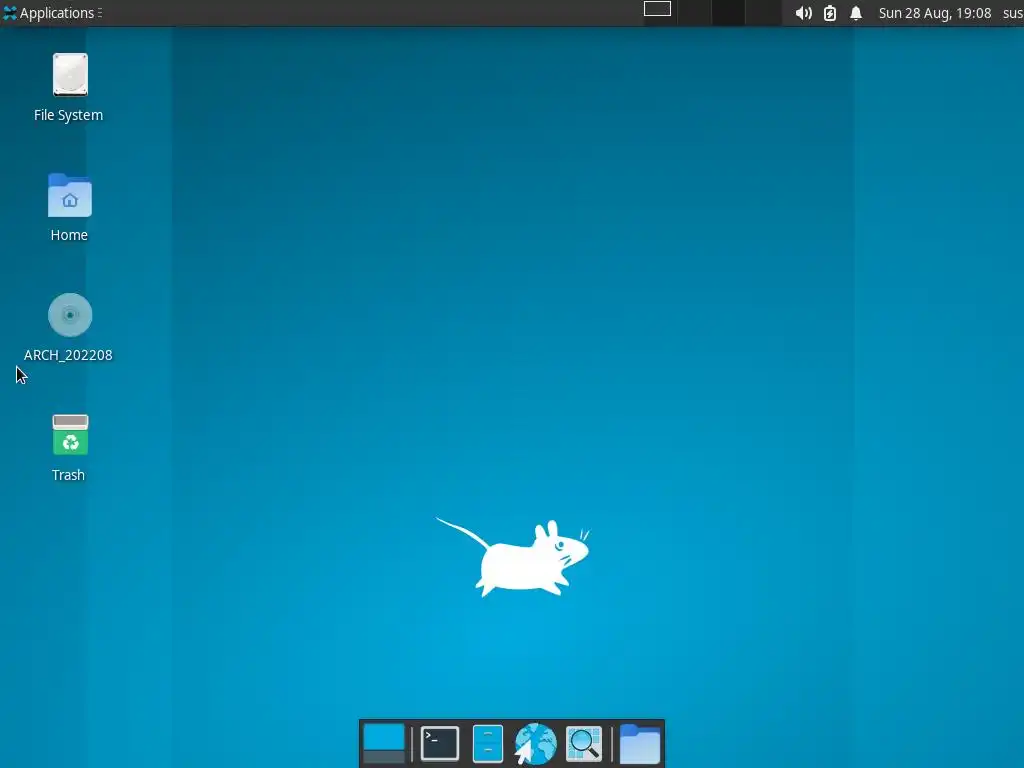Click the workspace switcher box in top panel

[657, 8]
